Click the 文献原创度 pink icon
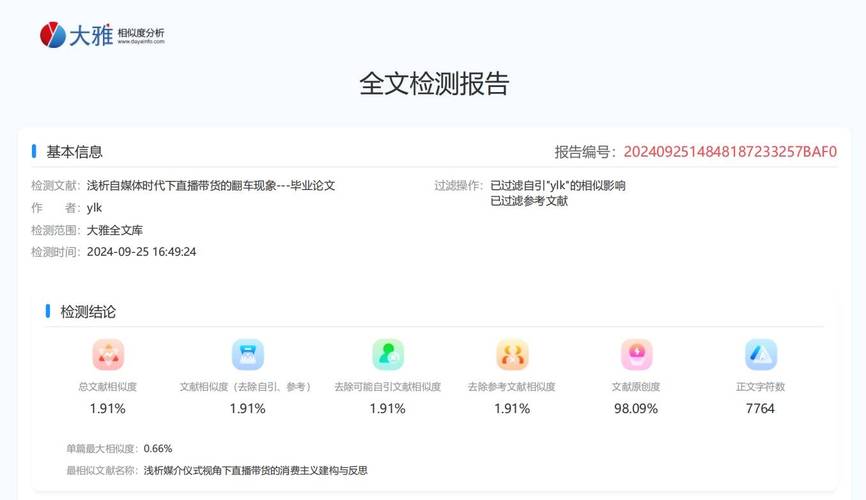Image resolution: width=866 pixels, height=500 pixels. (x=636, y=355)
